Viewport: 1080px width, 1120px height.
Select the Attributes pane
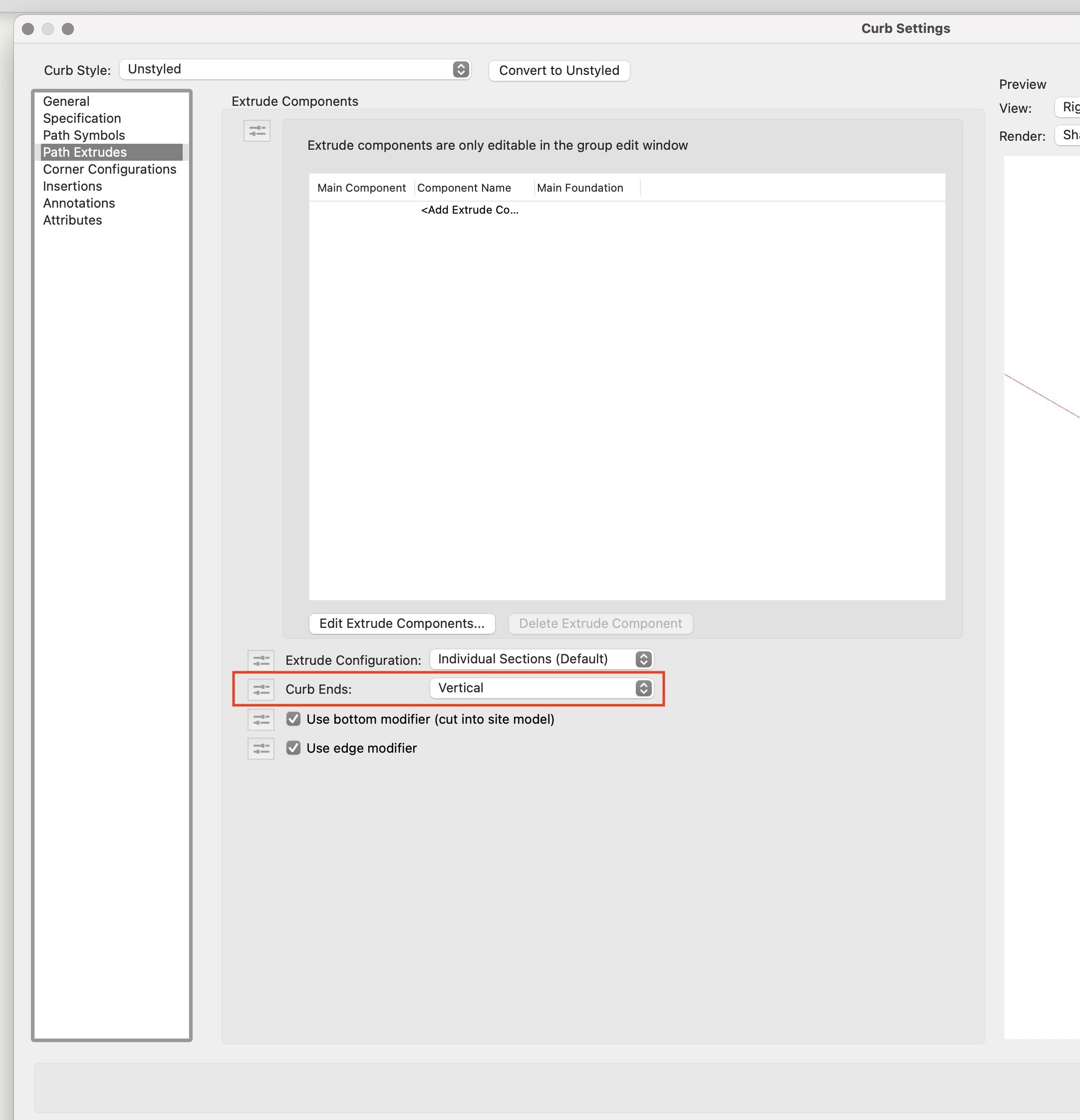click(x=72, y=220)
